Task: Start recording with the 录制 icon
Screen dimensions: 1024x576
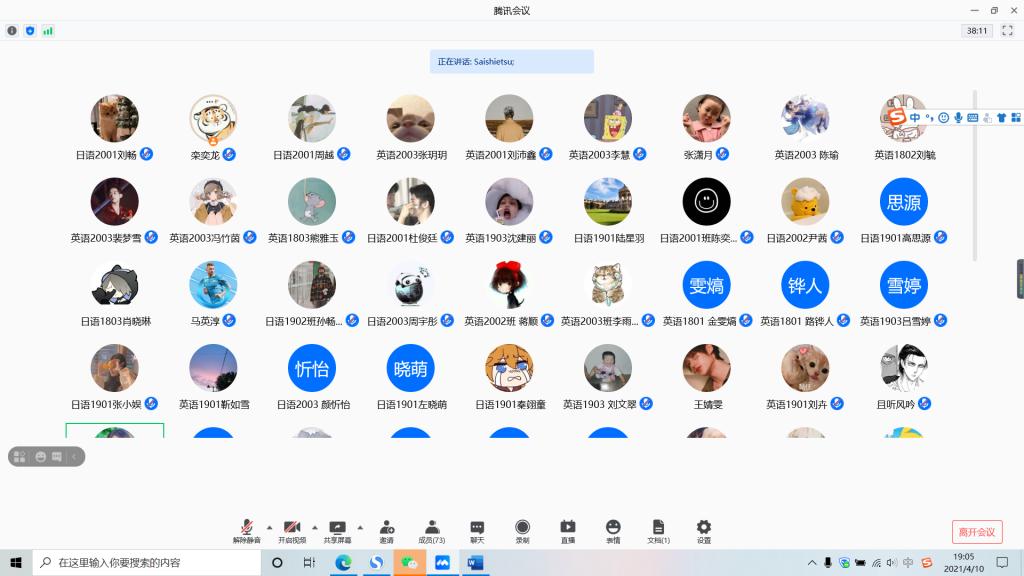Action: click(522, 531)
